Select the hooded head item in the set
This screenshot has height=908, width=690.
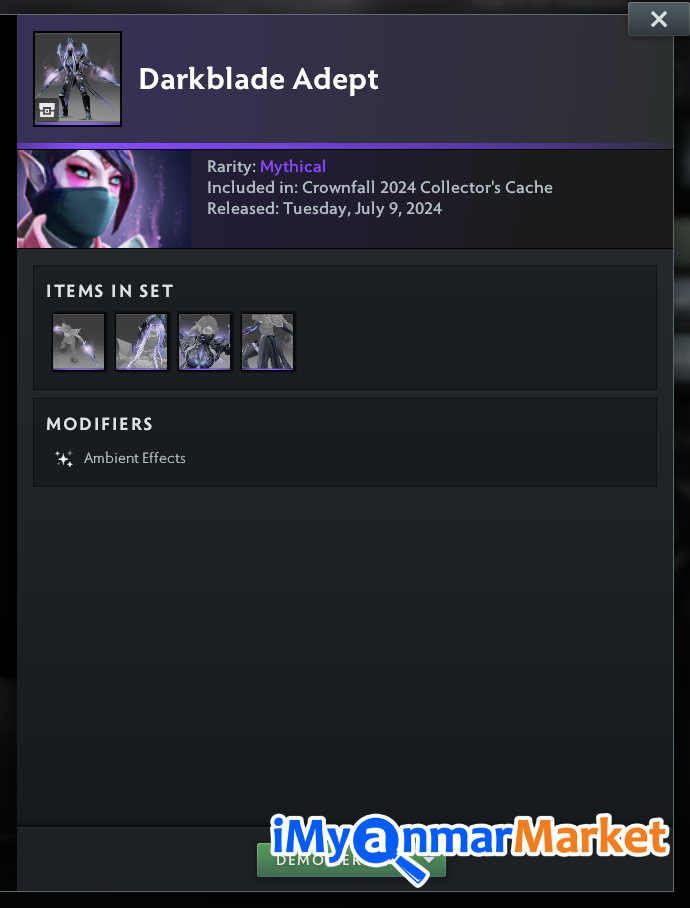141,341
